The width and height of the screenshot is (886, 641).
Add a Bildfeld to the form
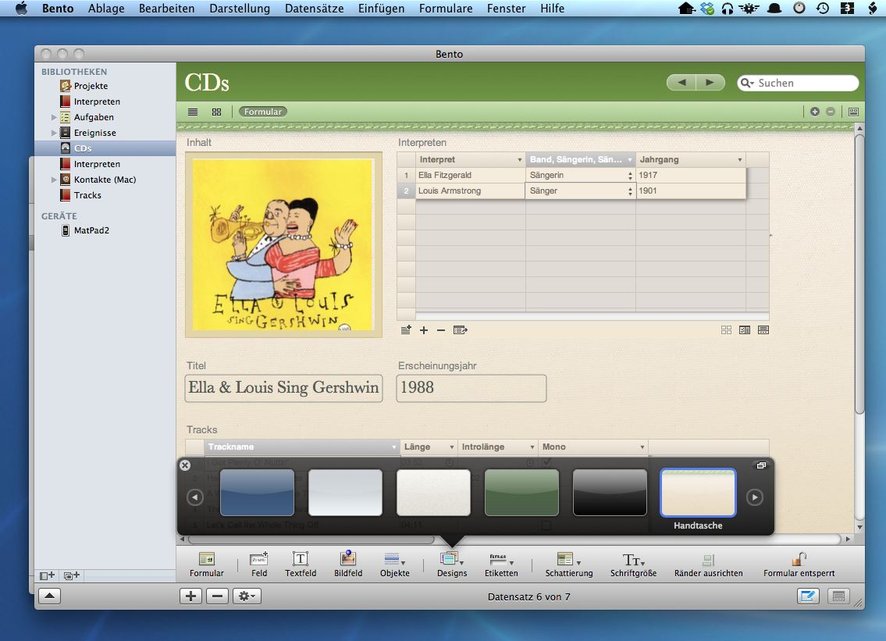click(x=347, y=564)
